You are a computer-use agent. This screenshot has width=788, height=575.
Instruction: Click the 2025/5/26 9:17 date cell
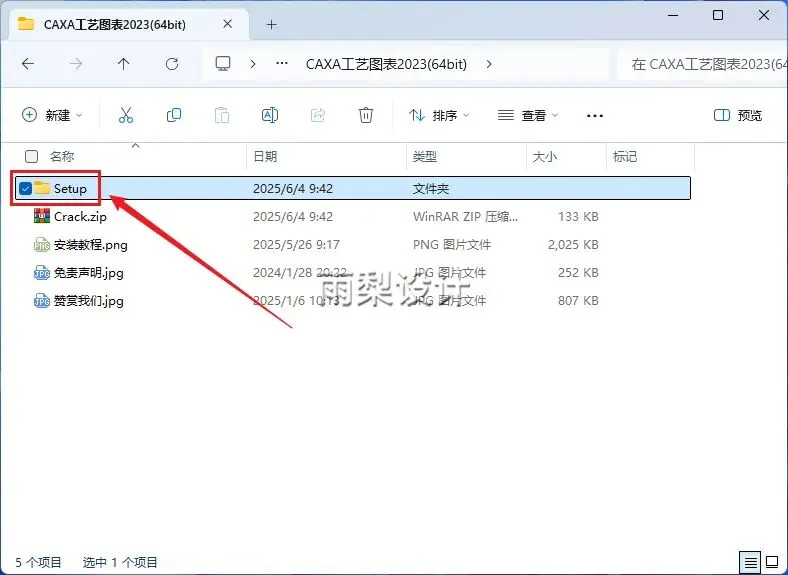(x=297, y=245)
